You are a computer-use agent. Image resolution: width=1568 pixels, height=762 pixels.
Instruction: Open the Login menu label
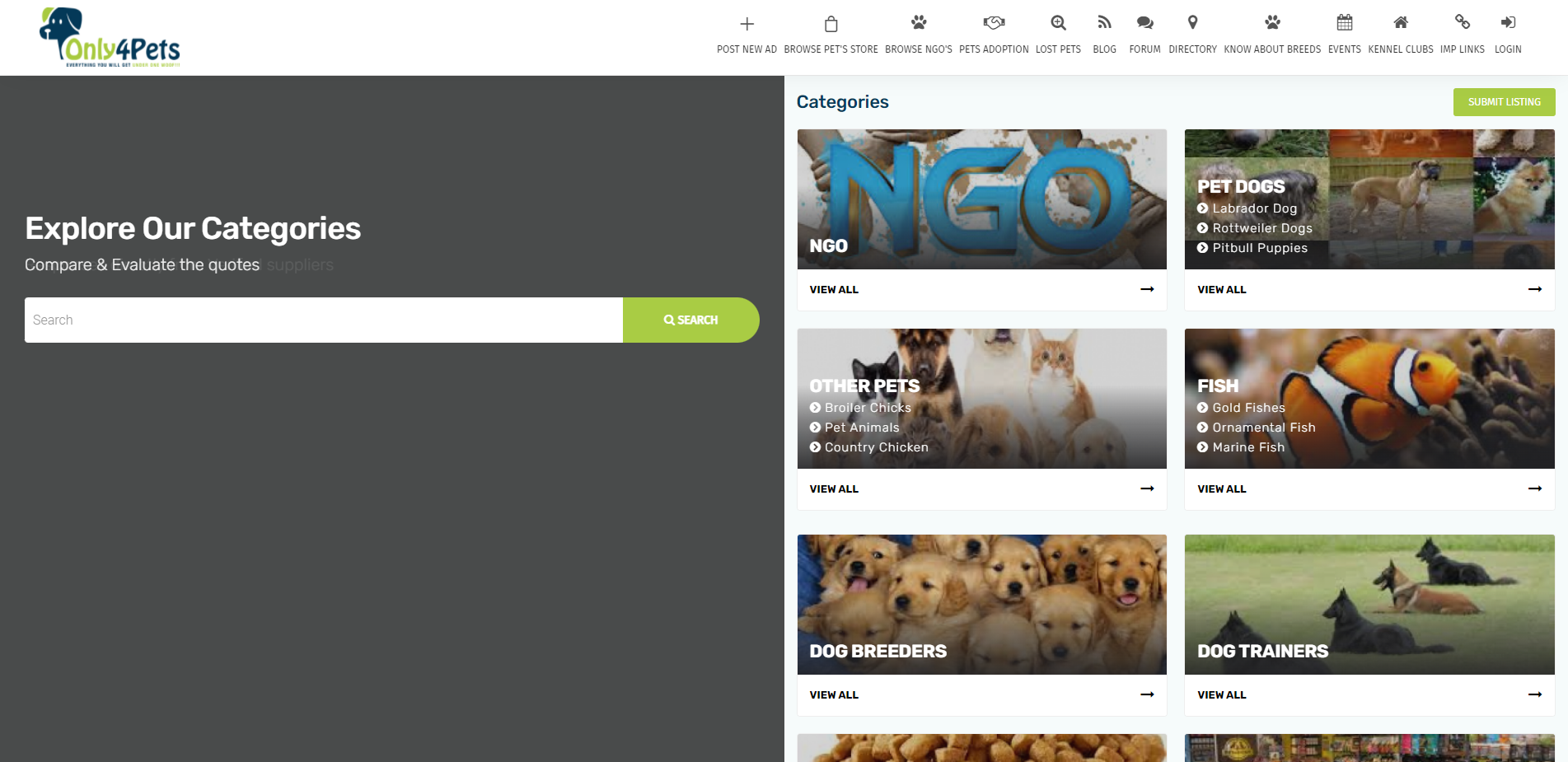(x=1508, y=49)
